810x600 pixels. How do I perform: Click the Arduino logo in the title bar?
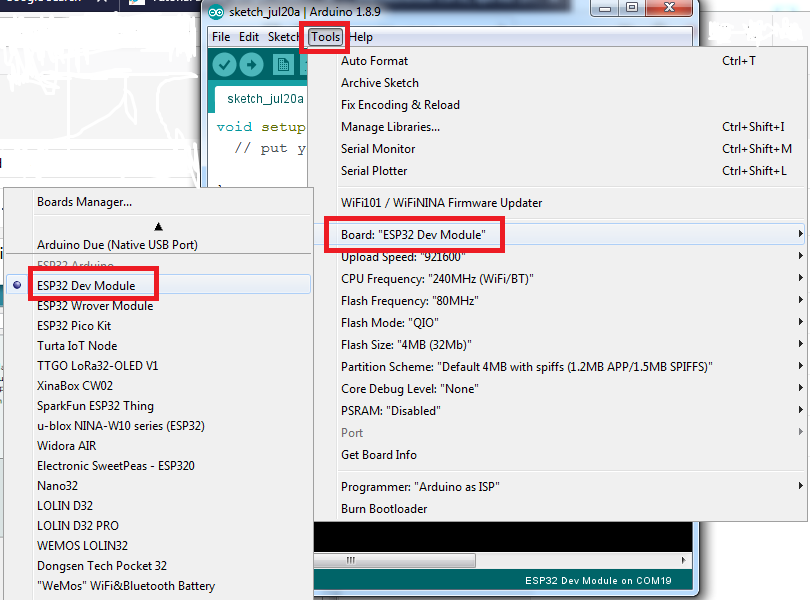pyautogui.click(x=216, y=12)
